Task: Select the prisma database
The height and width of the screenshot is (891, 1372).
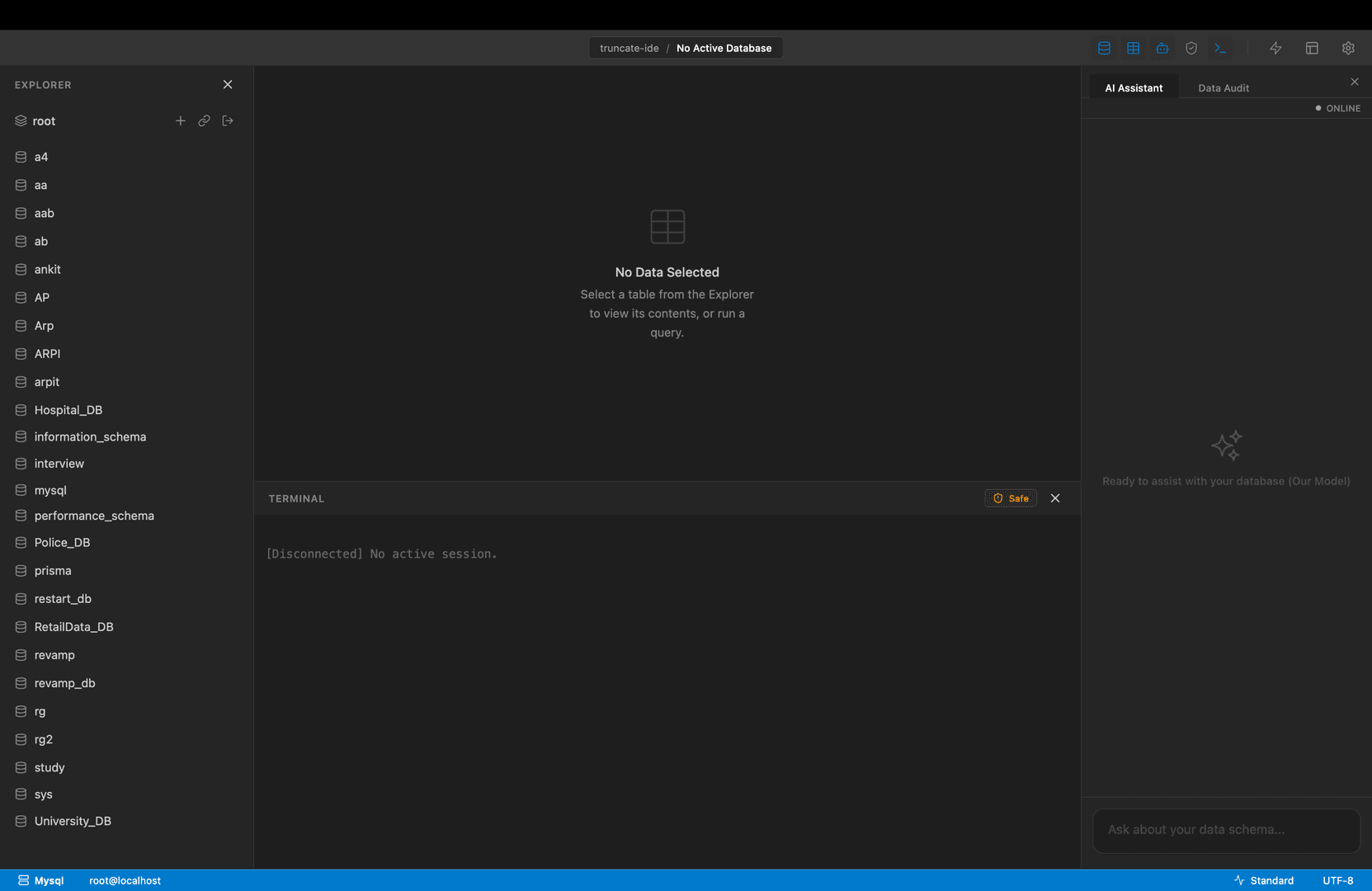Action: 126,570
